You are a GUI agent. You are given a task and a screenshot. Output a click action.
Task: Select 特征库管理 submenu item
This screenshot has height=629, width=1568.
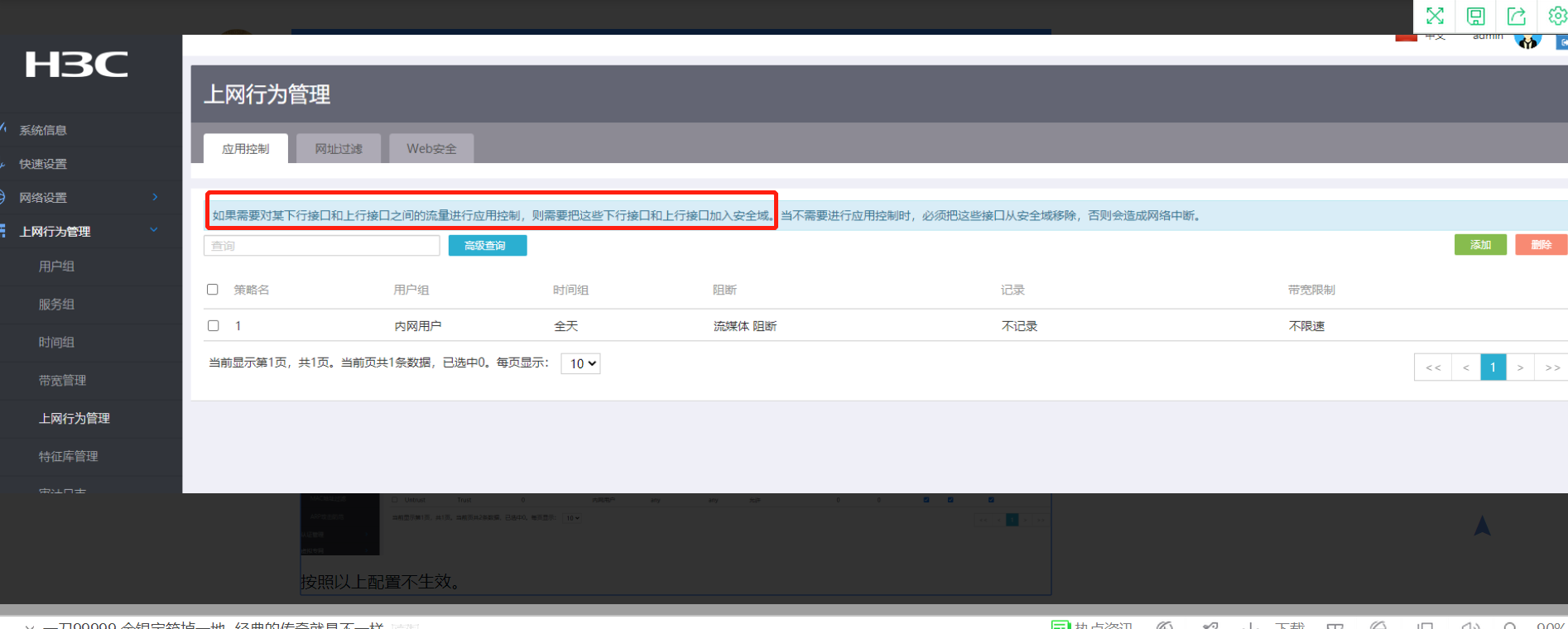click(x=68, y=457)
